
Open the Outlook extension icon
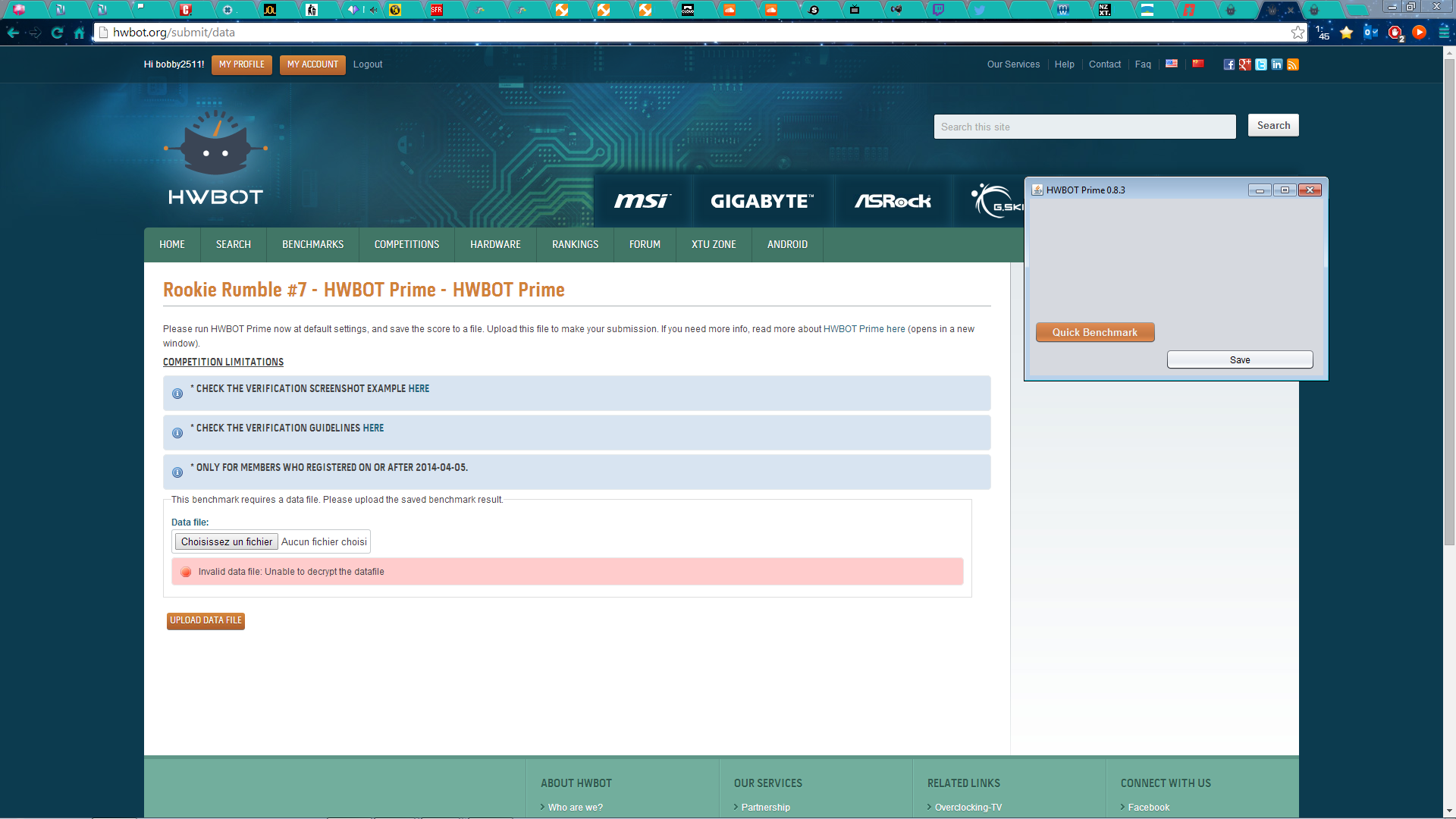[x=1371, y=33]
